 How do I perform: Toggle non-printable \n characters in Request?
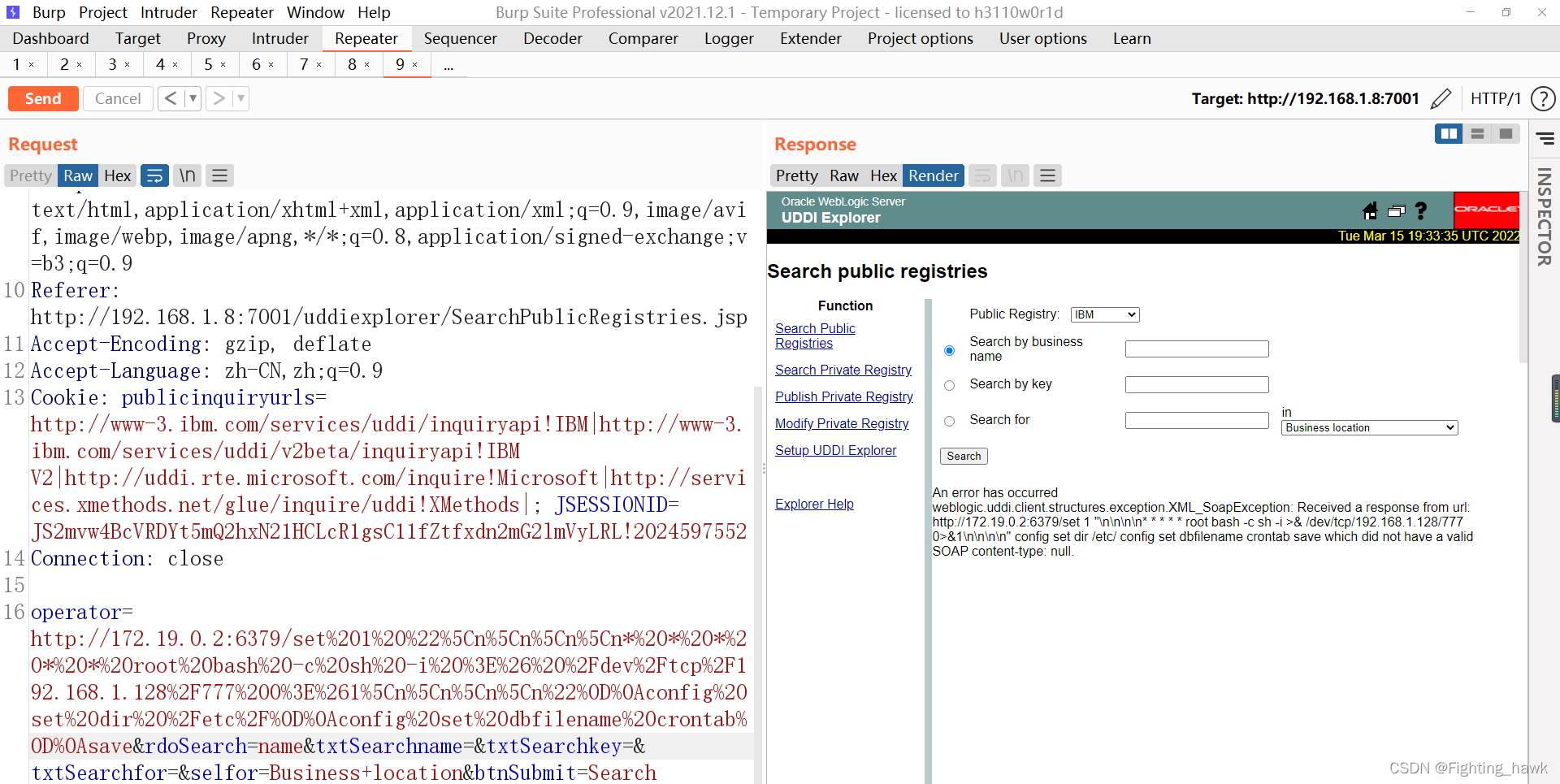pyautogui.click(x=188, y=175)
